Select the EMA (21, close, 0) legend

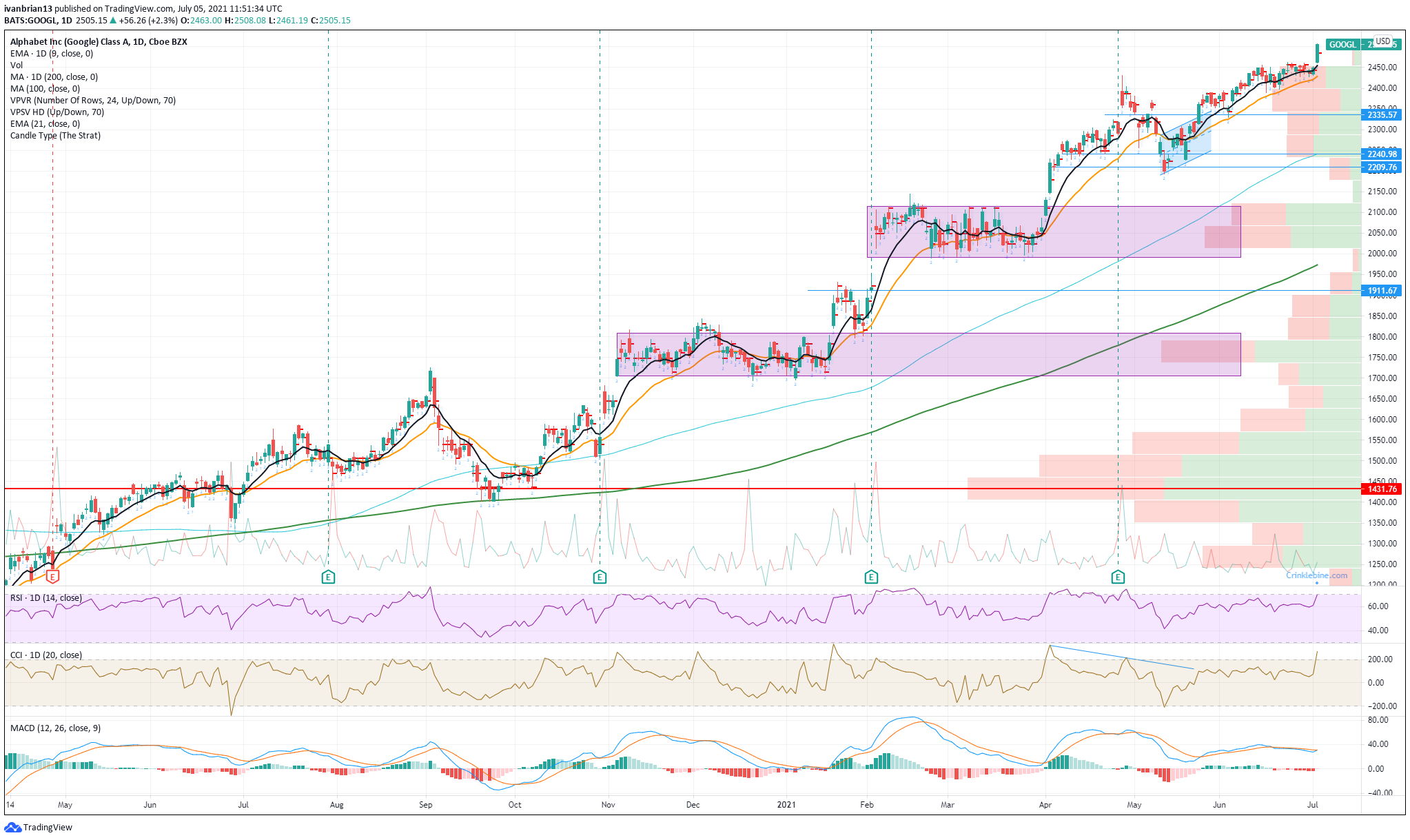[45, 123]
